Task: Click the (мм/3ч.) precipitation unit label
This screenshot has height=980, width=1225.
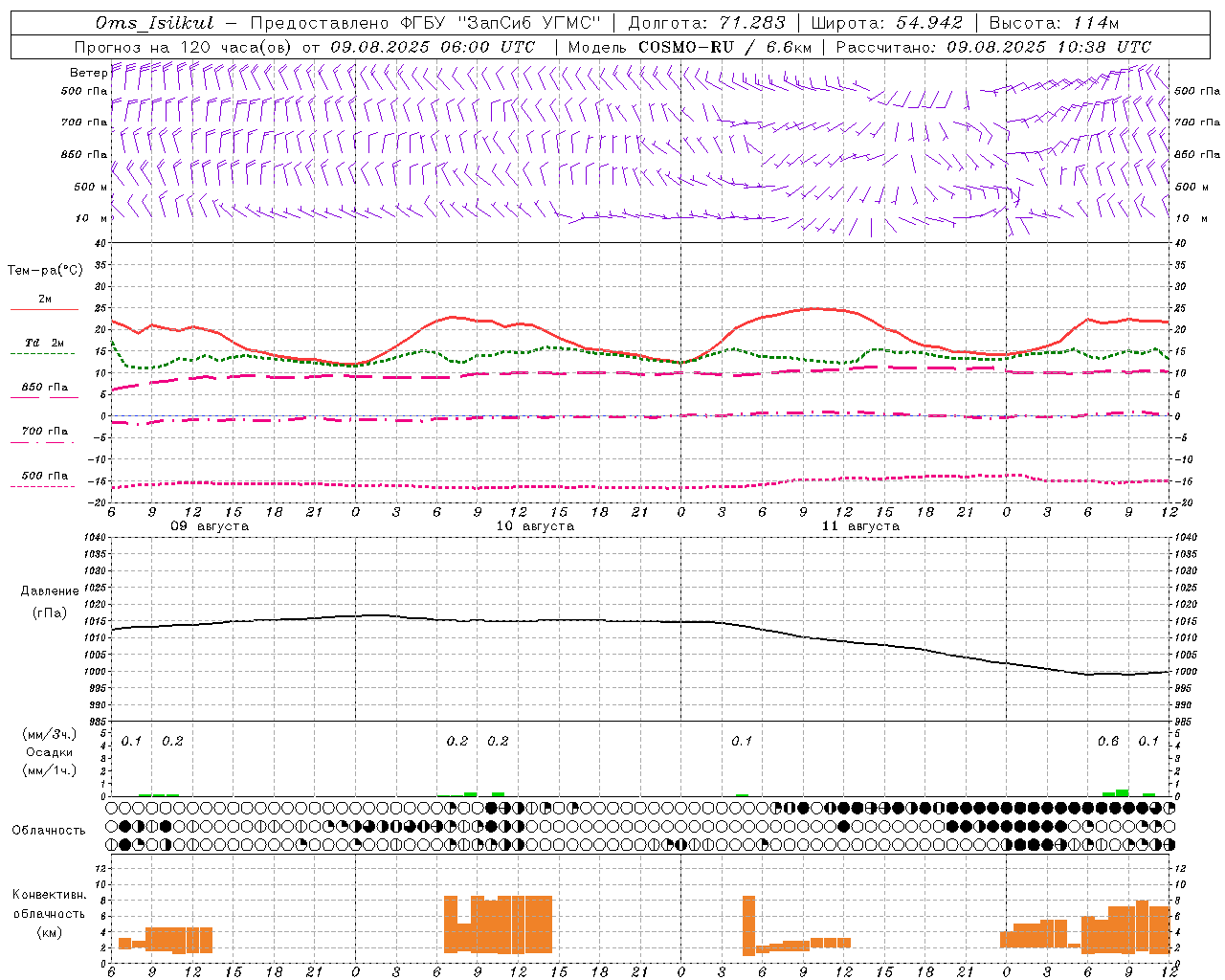Action: [49, 734]
